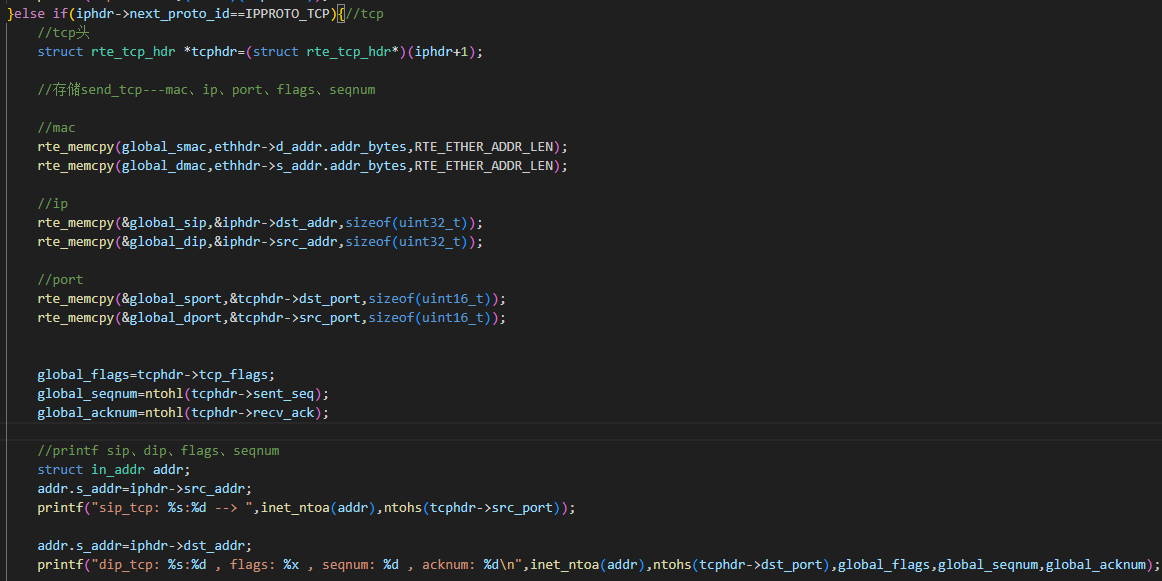Click global_smac in the rte_memcpy call

tap(165, 147)
